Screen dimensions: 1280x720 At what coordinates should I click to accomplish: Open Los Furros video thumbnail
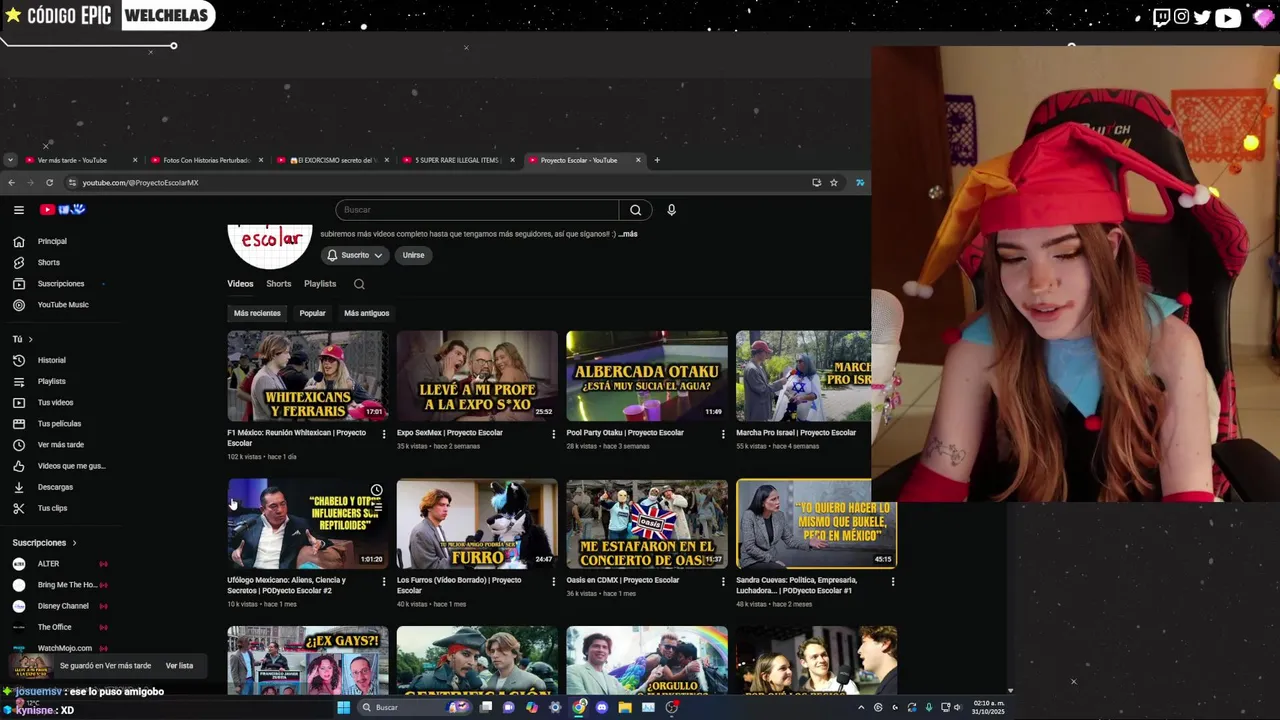(477, 523)
